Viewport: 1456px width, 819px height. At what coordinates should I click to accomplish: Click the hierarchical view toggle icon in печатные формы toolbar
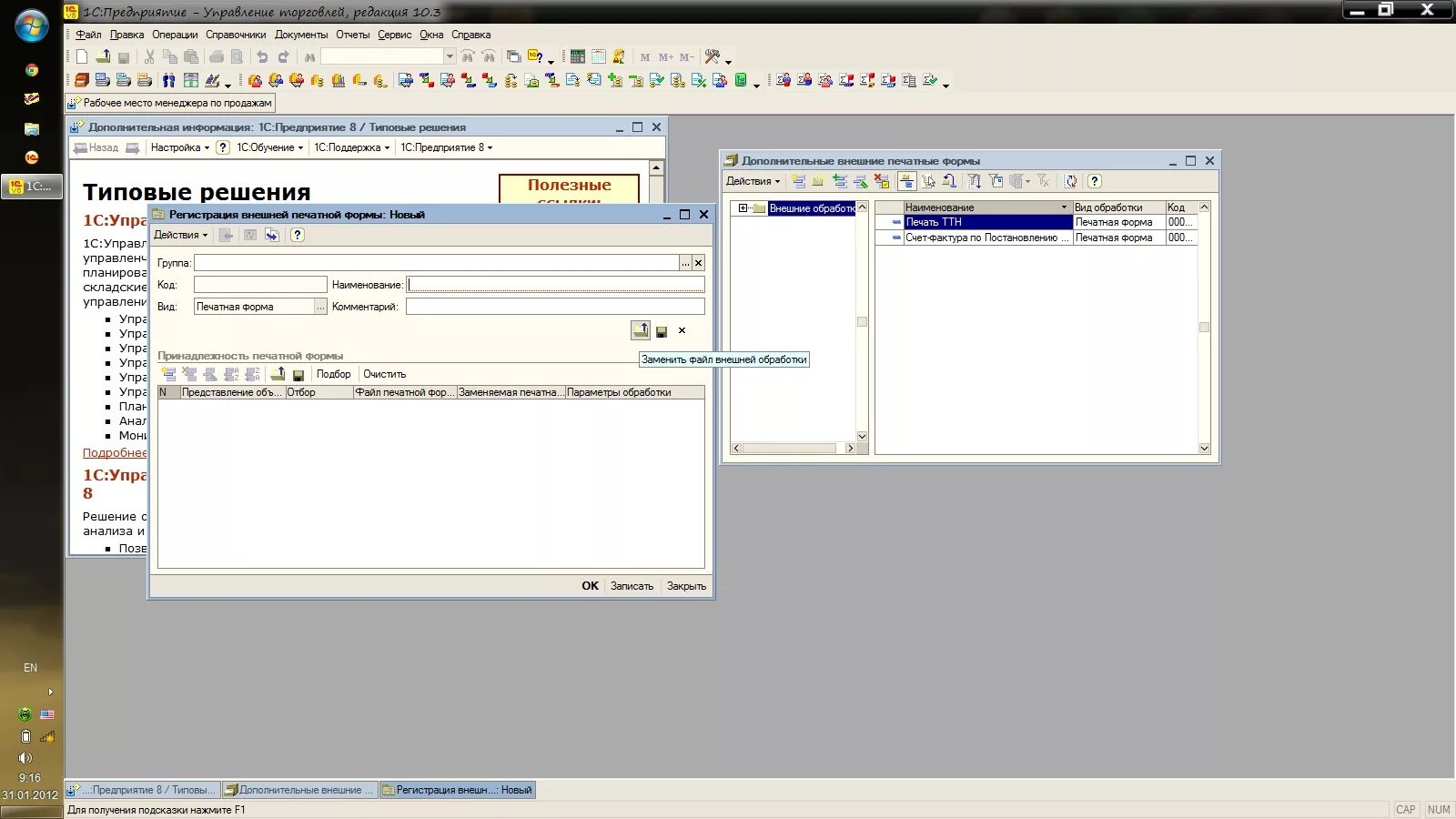pos(906,181)
